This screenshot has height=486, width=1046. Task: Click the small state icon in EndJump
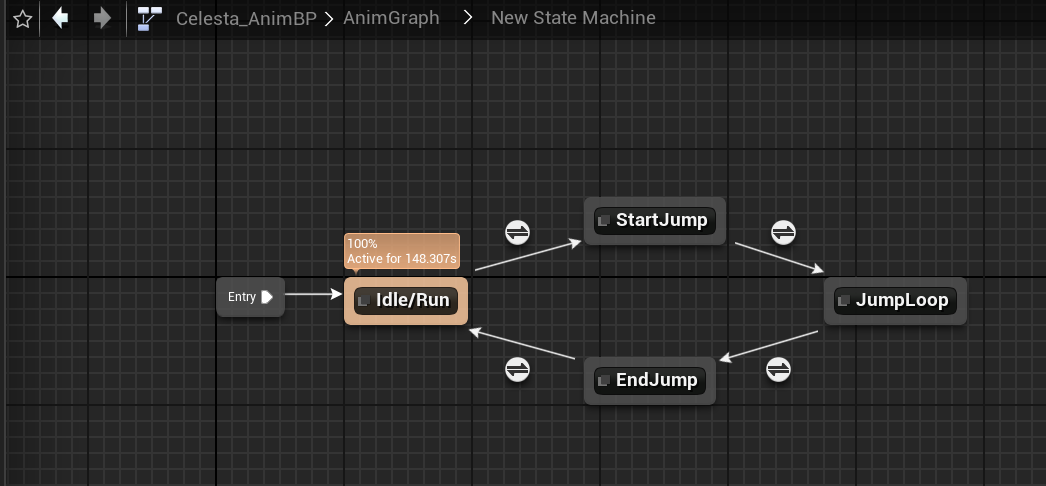click(604, 381)
